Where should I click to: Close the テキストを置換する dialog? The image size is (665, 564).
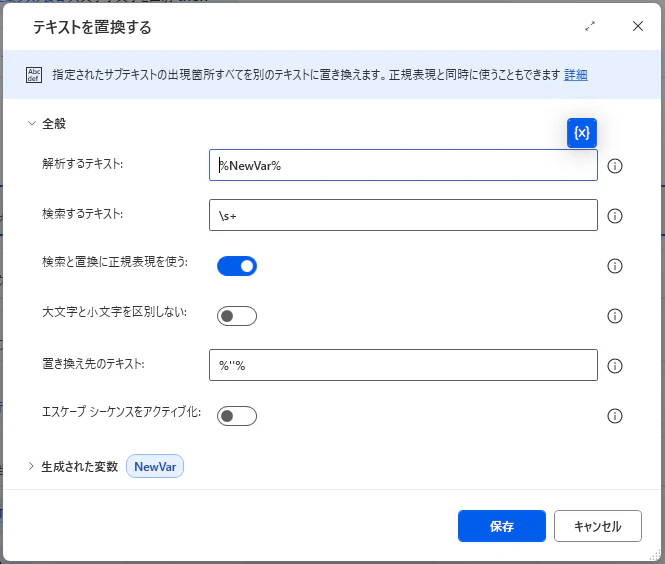[637, 26]
